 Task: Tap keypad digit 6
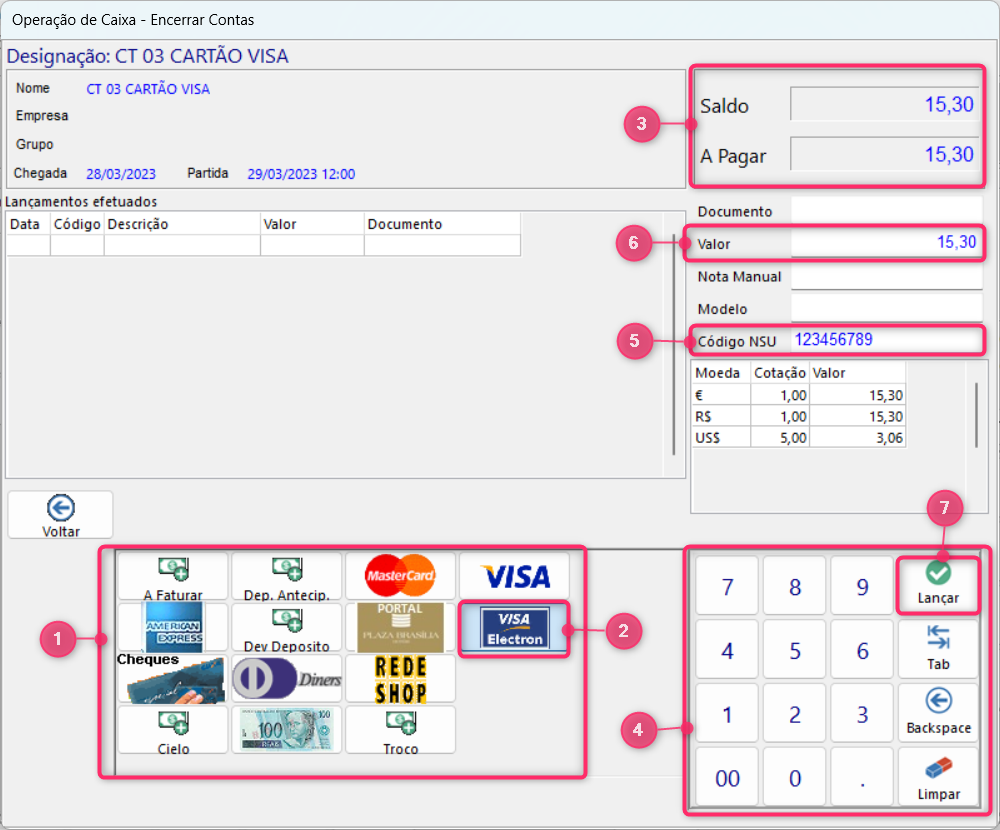(x=862, y=649)
